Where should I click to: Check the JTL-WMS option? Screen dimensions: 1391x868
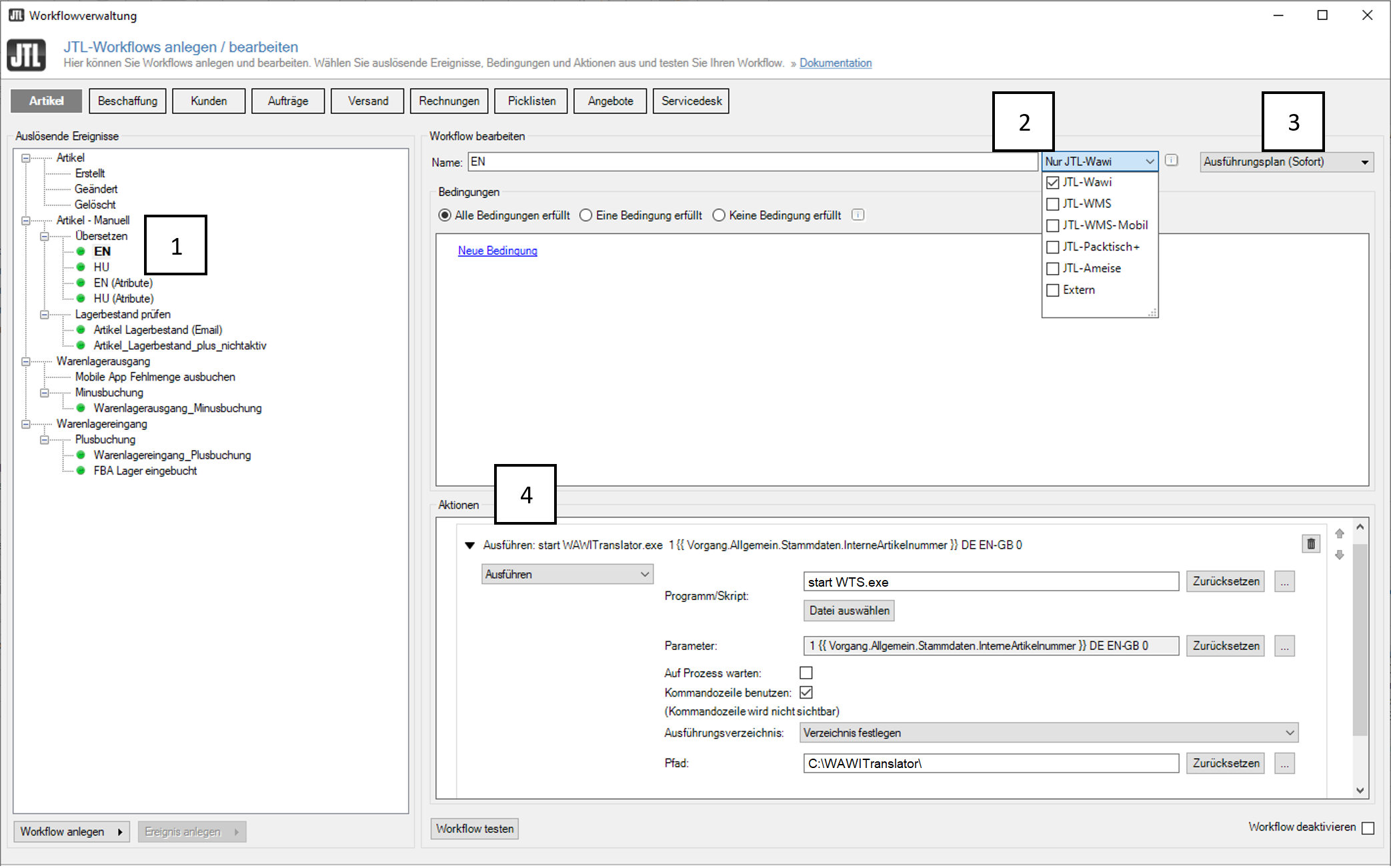click(1053, 204)
